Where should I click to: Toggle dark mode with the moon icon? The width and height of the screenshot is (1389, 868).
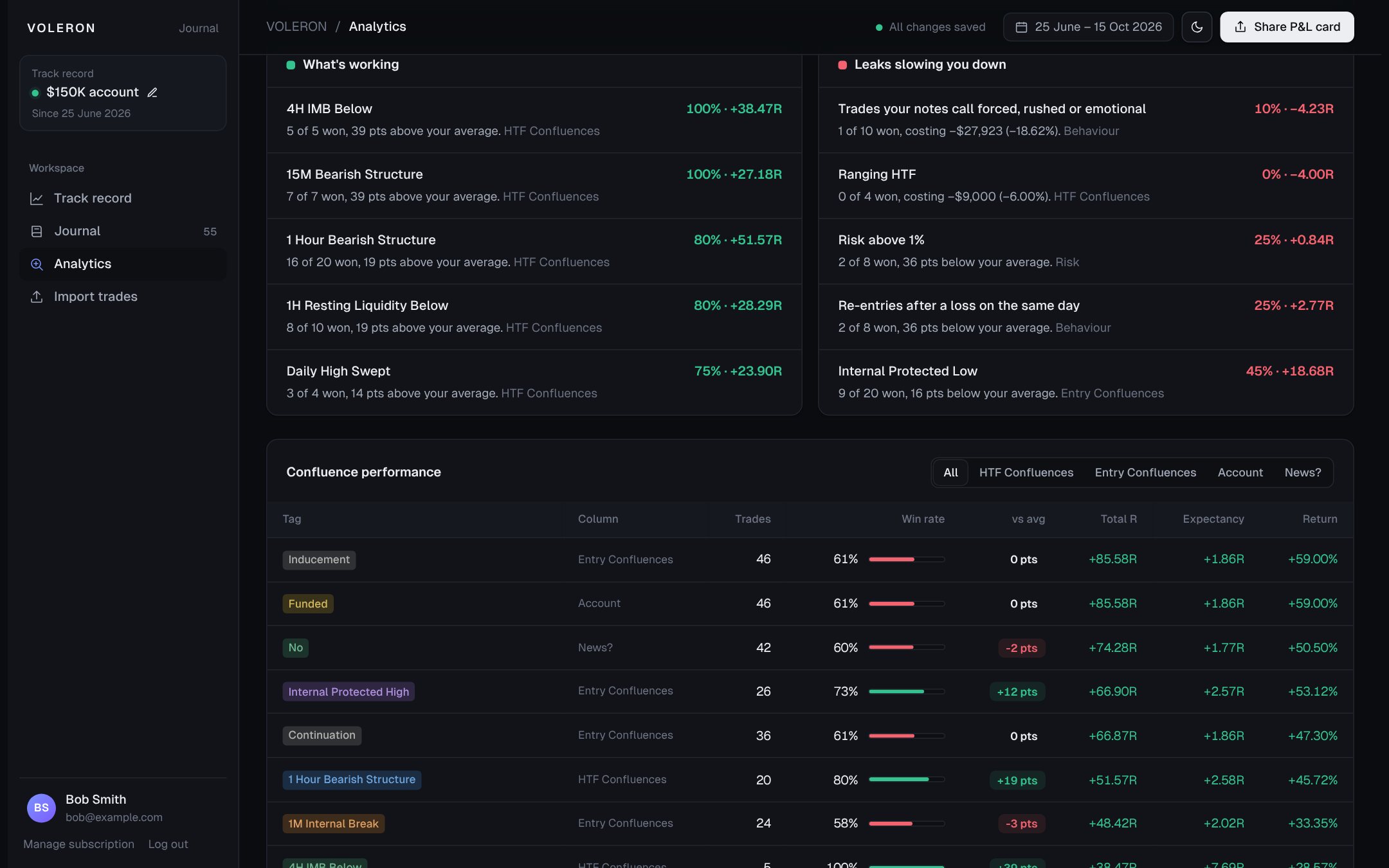1197,27
